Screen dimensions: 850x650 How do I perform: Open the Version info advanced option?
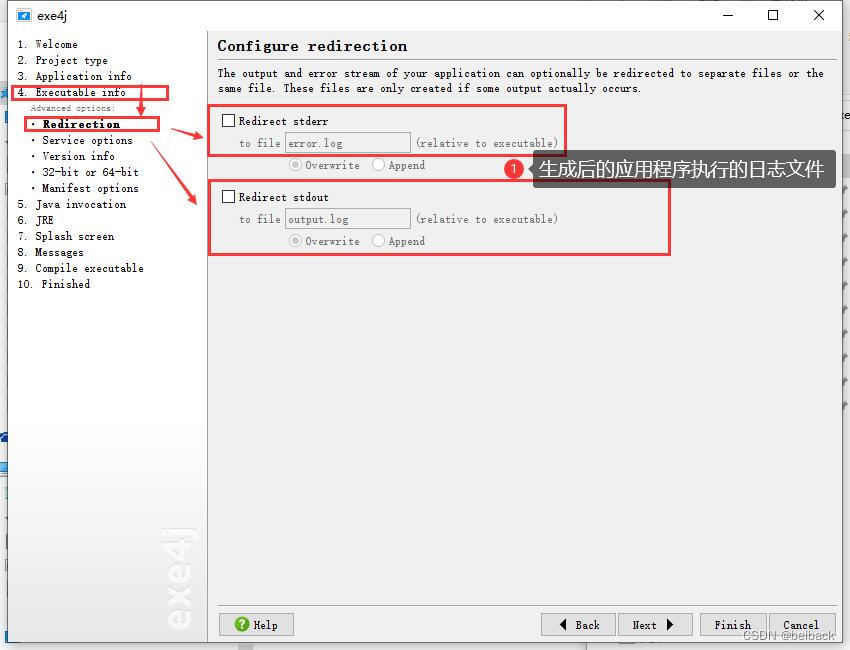(79, 156)
